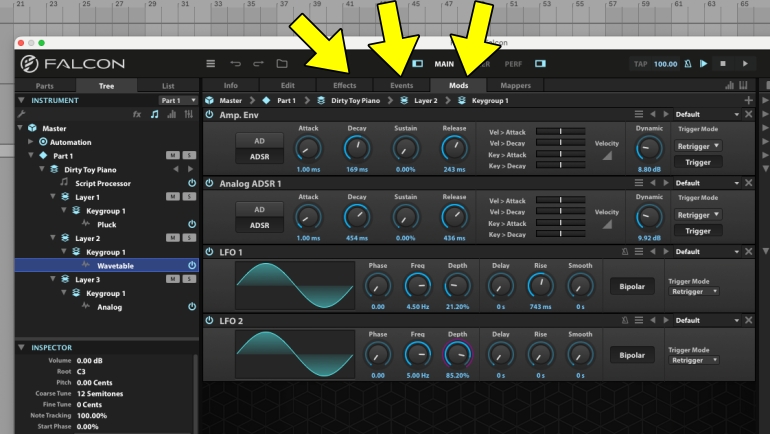Open the folder browser icon
This screenshot has width=770, height=434.
tap(282, 63)
